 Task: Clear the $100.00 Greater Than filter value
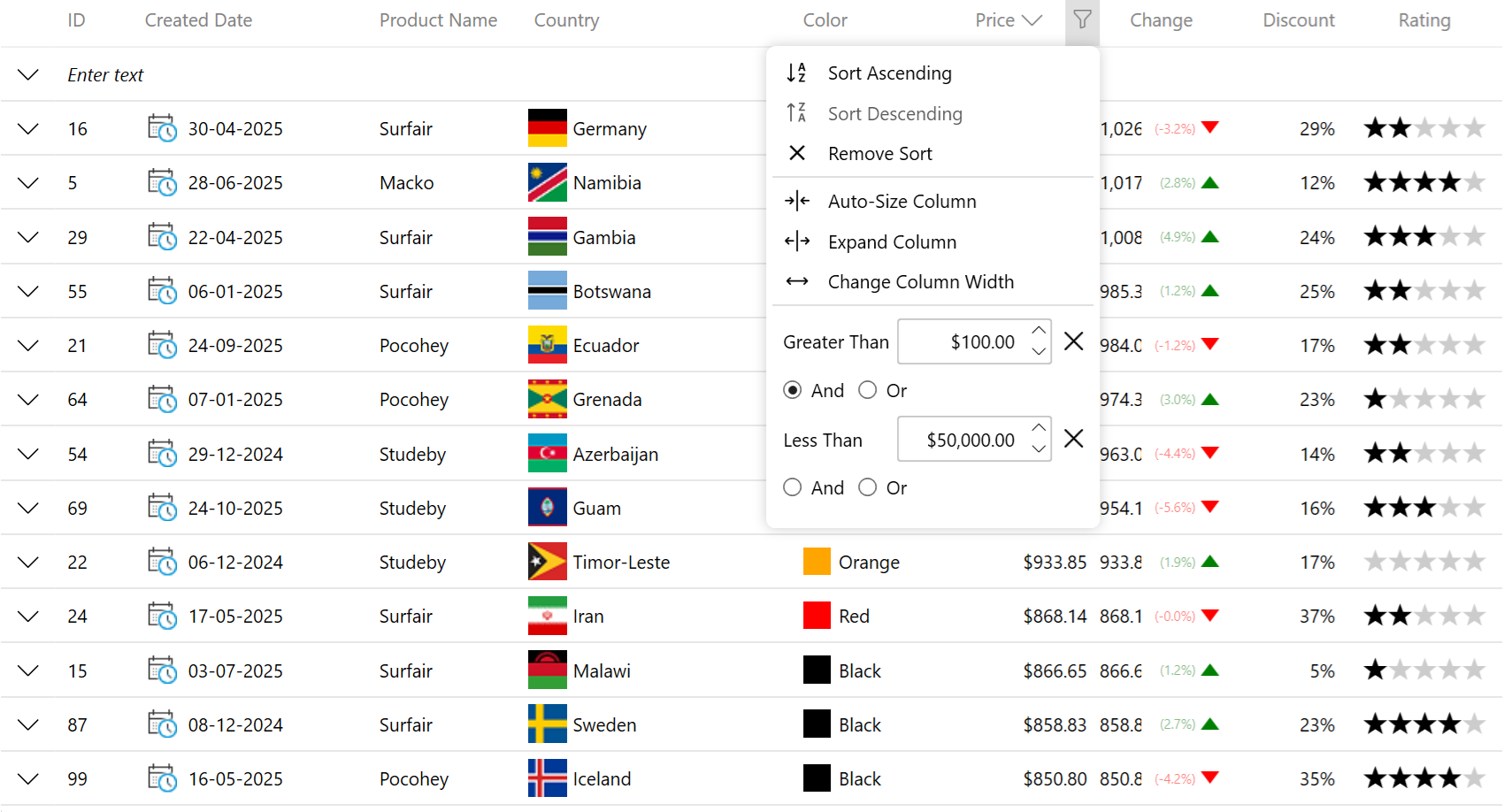[1073, 341]
